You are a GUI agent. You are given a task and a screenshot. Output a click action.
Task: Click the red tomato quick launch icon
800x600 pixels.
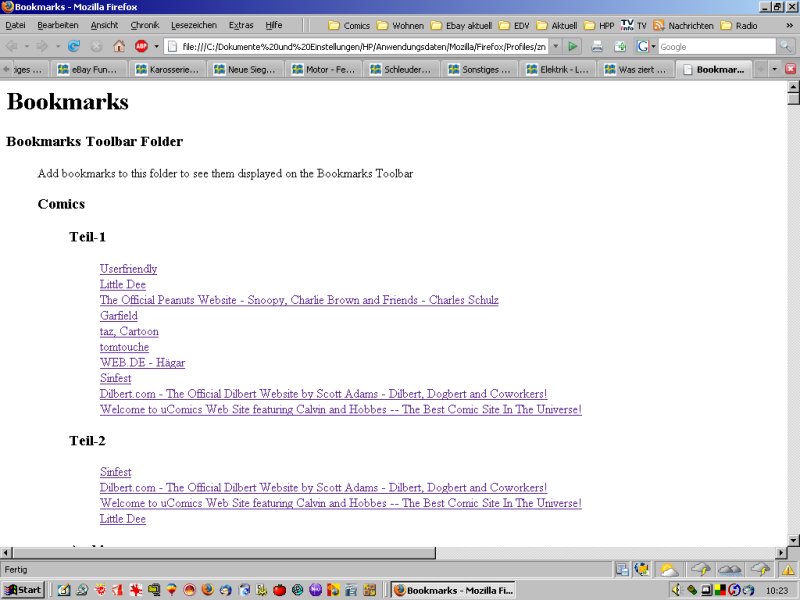pyautogui.click(x=279, y=590)
